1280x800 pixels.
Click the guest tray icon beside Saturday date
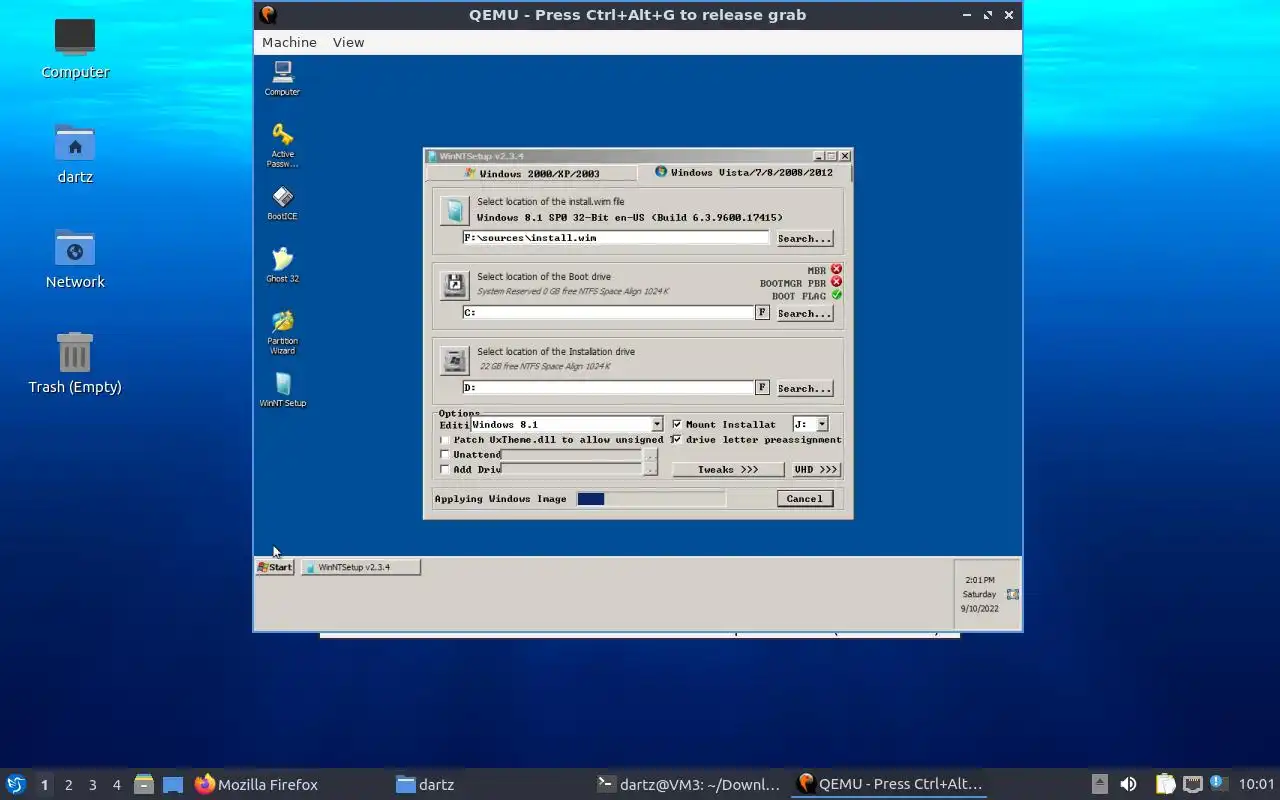(1012, 594)
